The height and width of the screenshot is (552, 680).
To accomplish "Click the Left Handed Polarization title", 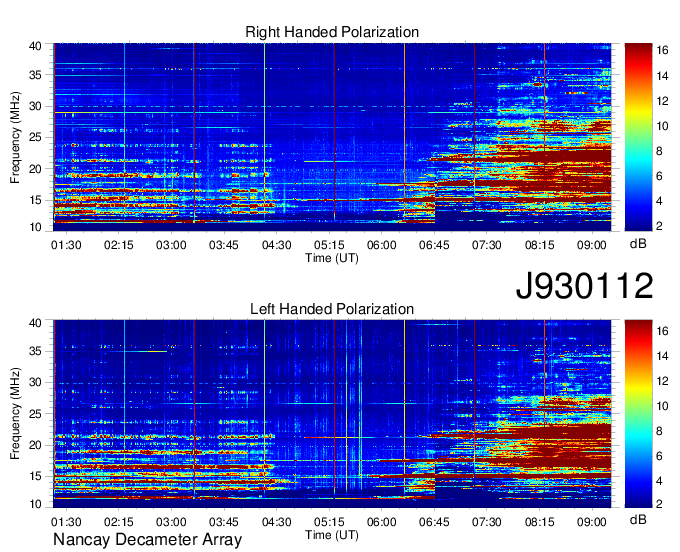I will point(332,309).
